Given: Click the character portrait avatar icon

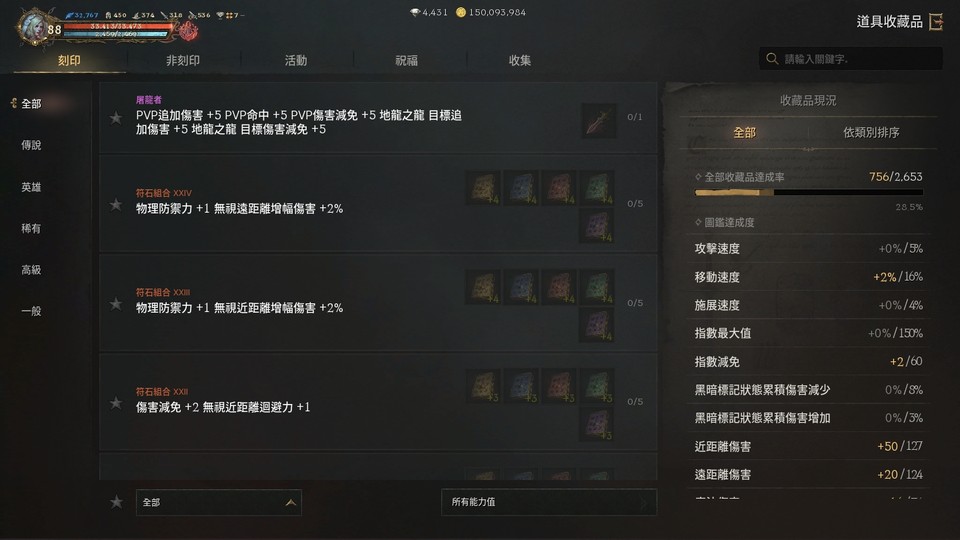Looking at the screenshot, I should [32, 26].
